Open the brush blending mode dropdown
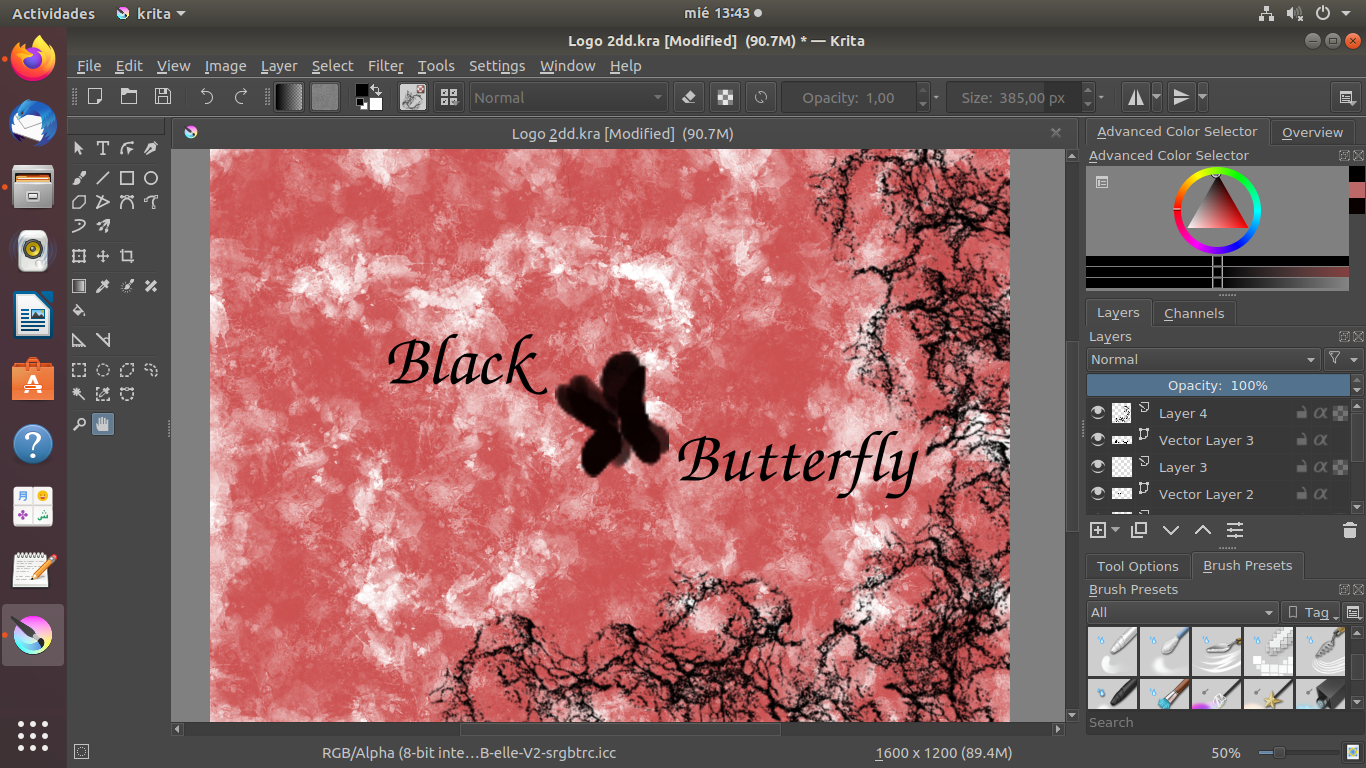1366x768 pixels. 567,97
